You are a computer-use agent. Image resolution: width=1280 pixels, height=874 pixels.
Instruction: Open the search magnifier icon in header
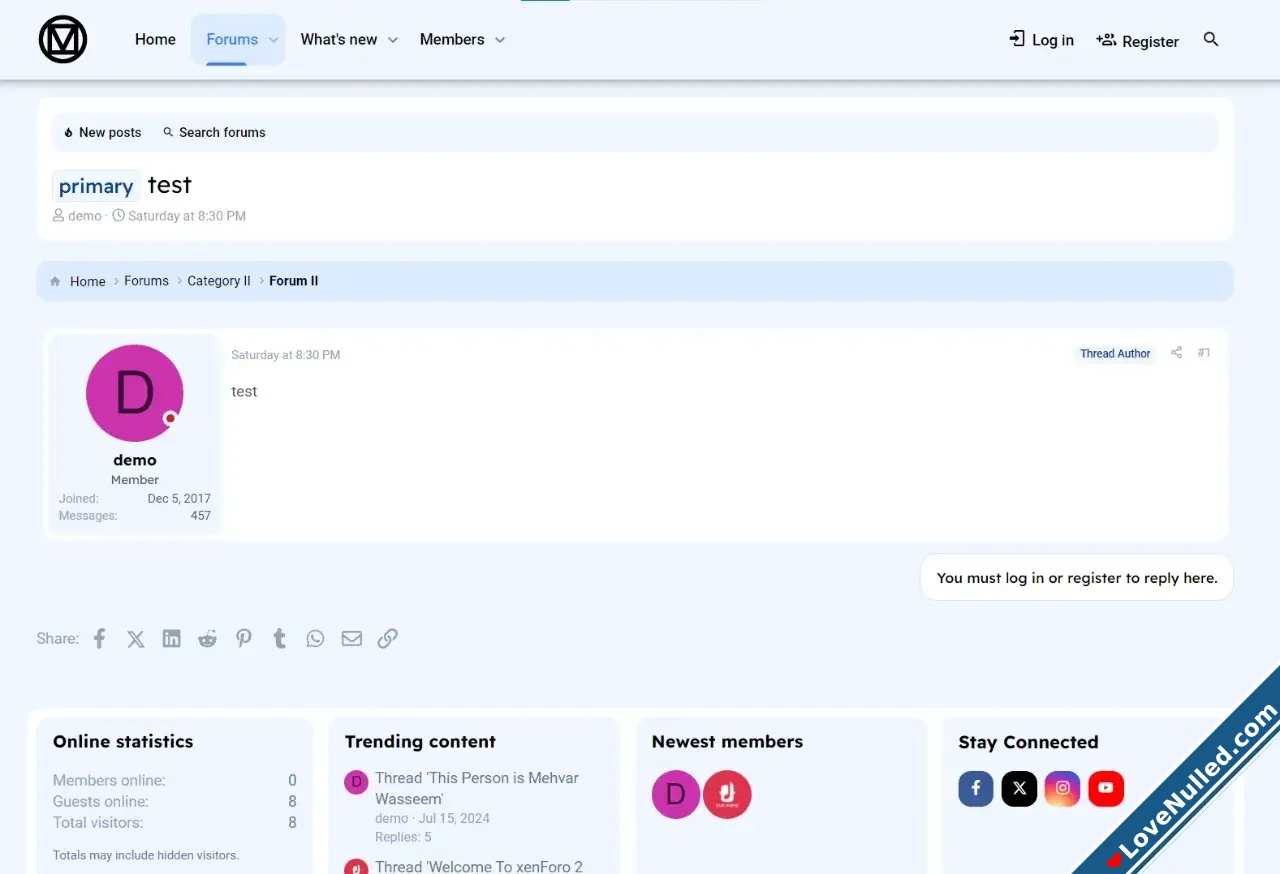click(x=1211, y=40)
